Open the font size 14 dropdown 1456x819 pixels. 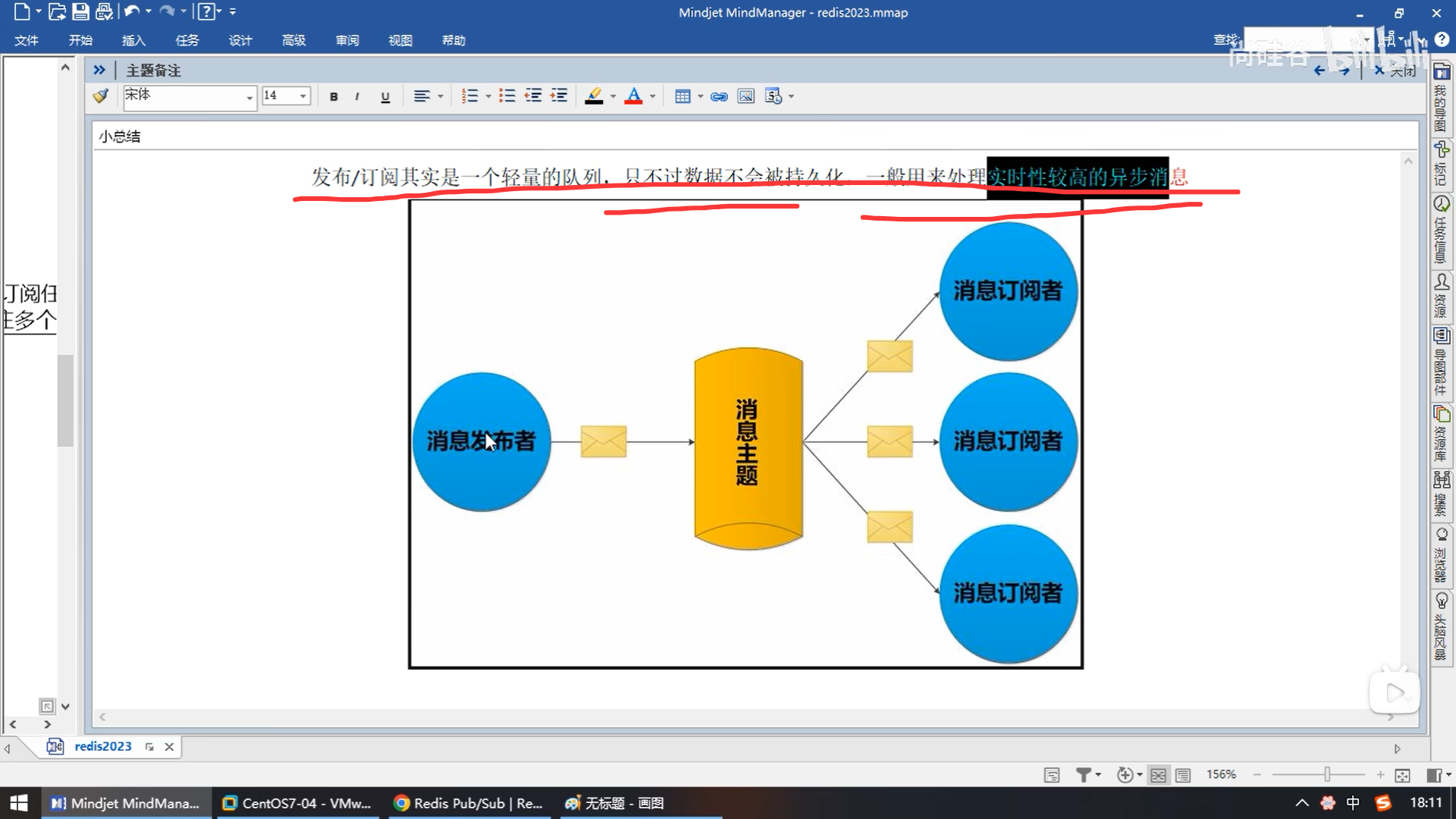[303, 96]
